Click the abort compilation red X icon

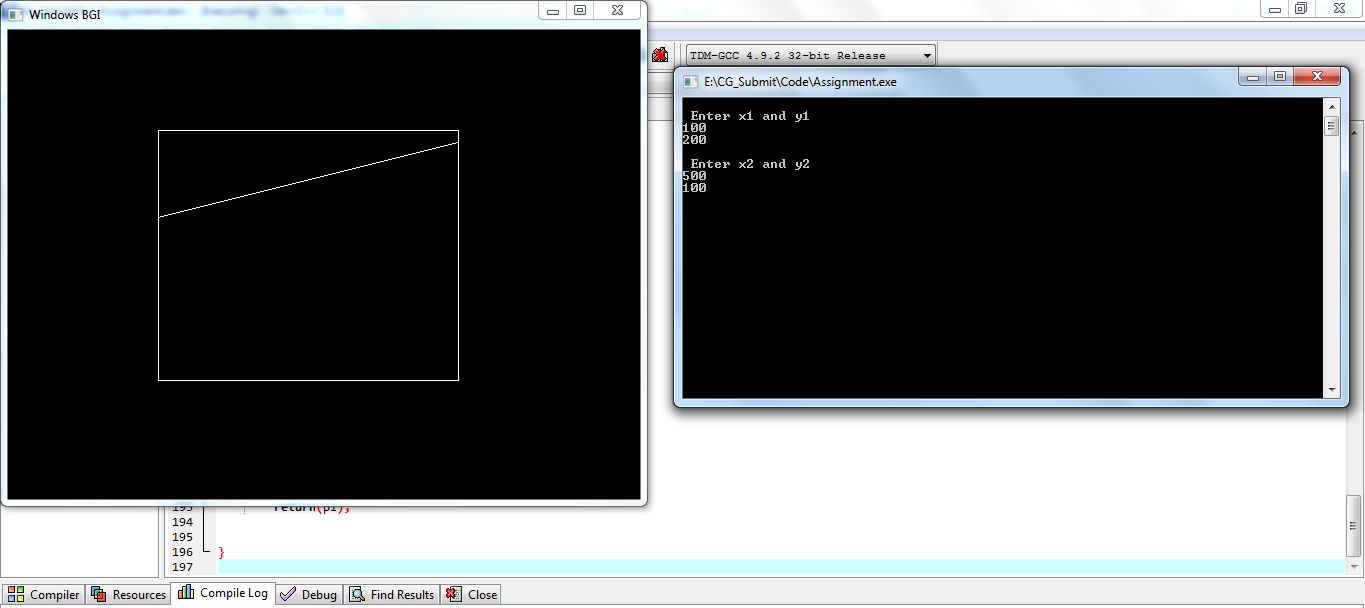tap(659, 54)
